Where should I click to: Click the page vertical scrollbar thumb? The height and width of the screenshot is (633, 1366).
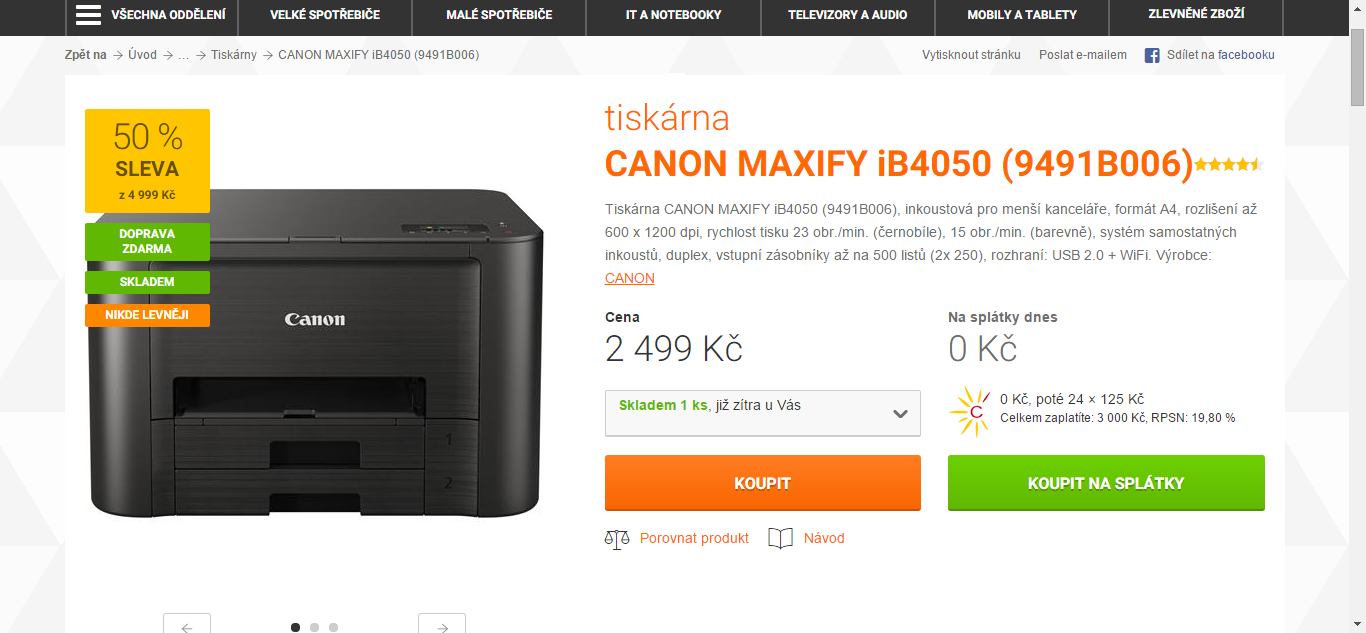click(1358, 65)
